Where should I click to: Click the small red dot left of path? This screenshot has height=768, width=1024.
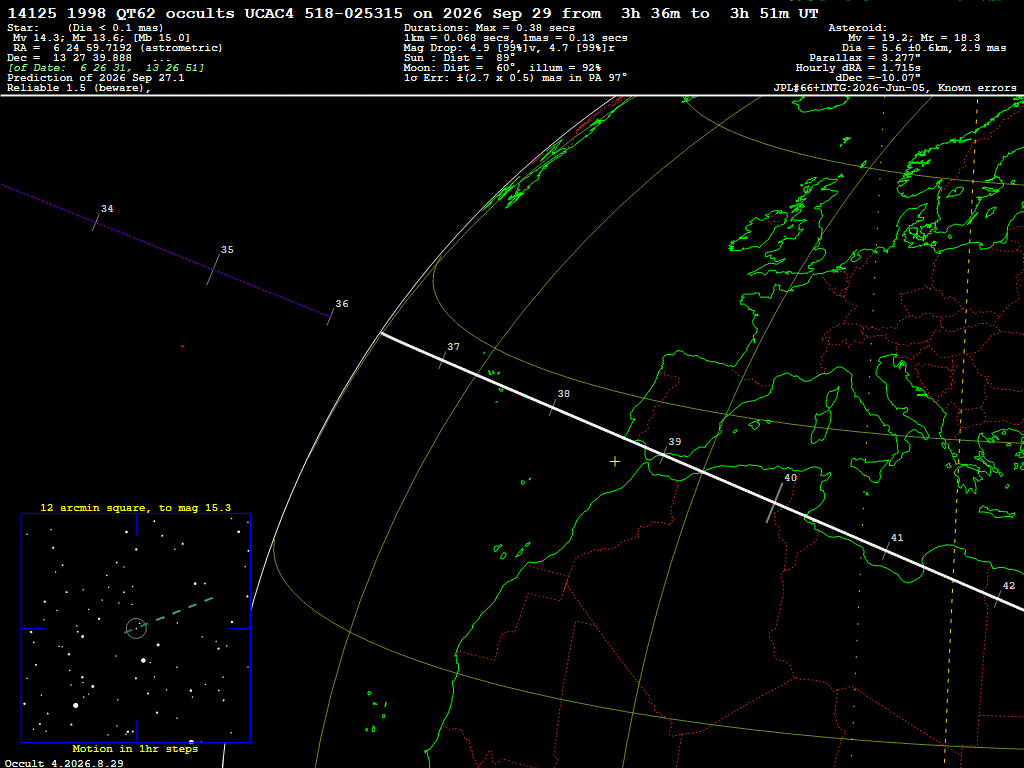tap(182, 346)
